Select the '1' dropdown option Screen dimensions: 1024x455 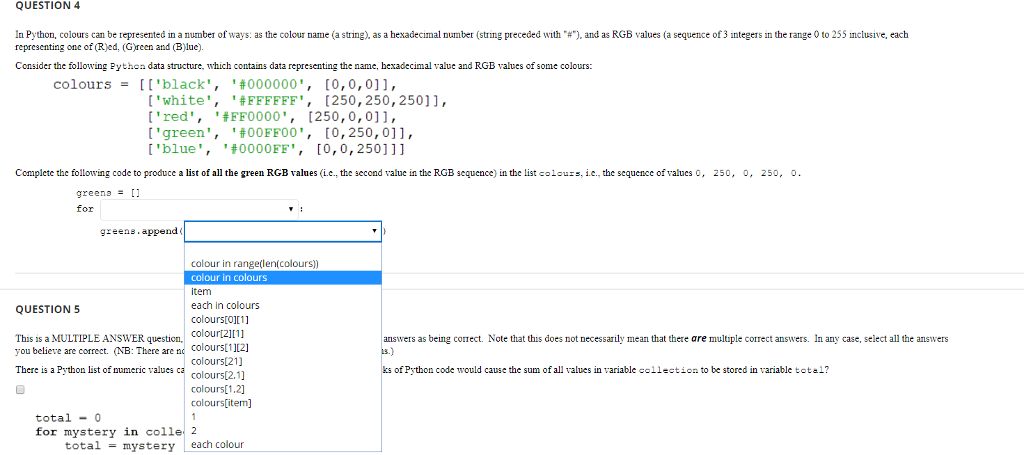283,416
